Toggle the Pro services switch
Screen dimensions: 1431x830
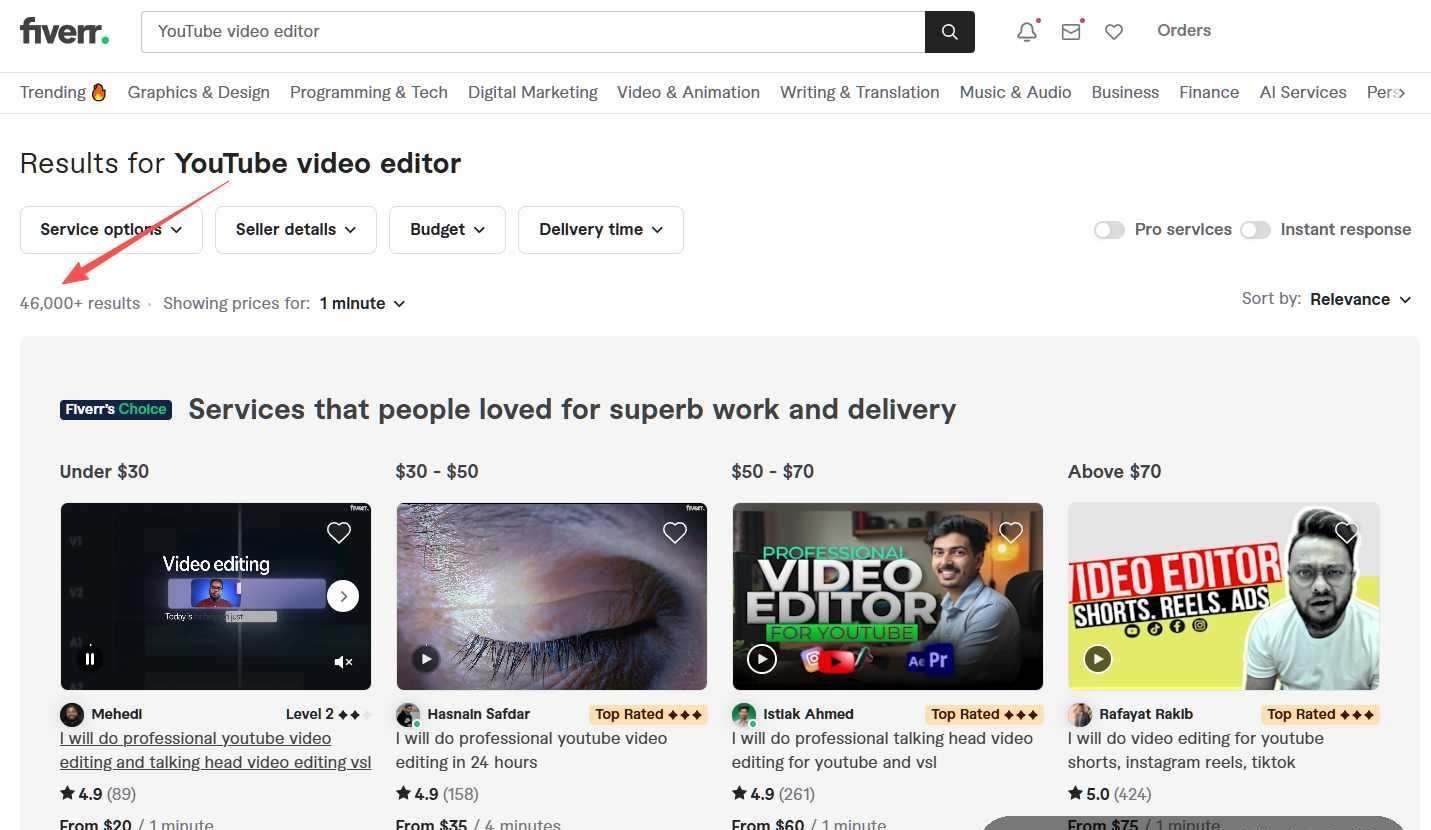(x=1109, y=230)
